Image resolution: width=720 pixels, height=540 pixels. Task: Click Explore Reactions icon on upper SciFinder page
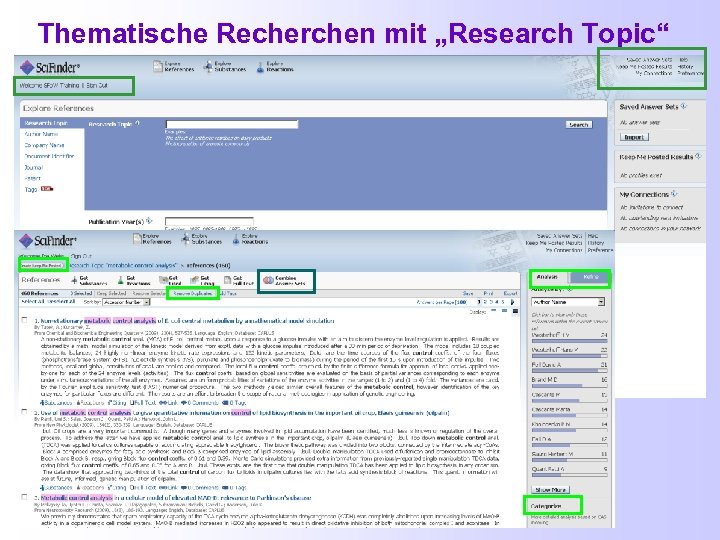pyautogui.click(x=260, y=67)
